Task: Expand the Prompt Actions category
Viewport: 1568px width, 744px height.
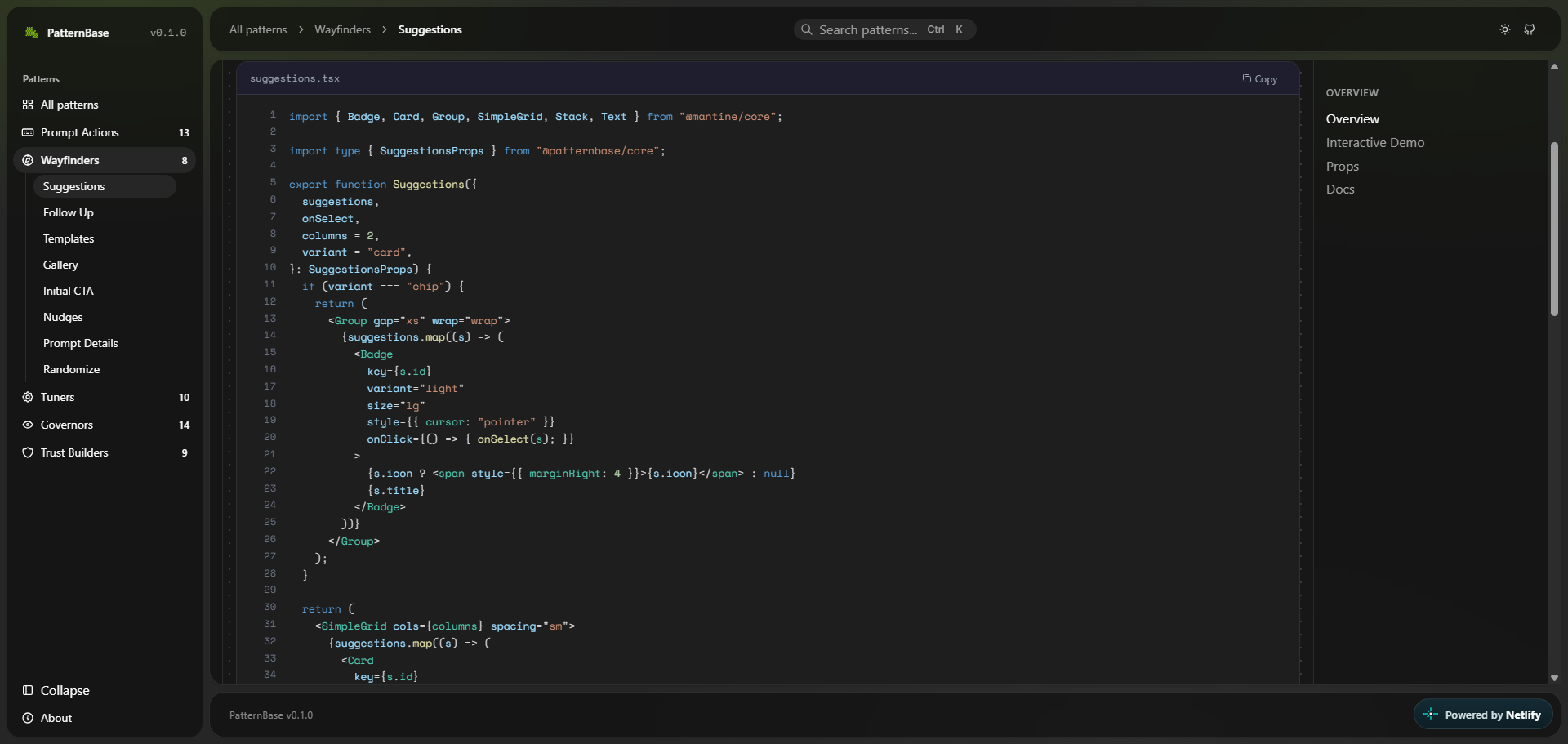Action: tap(105, 132)
